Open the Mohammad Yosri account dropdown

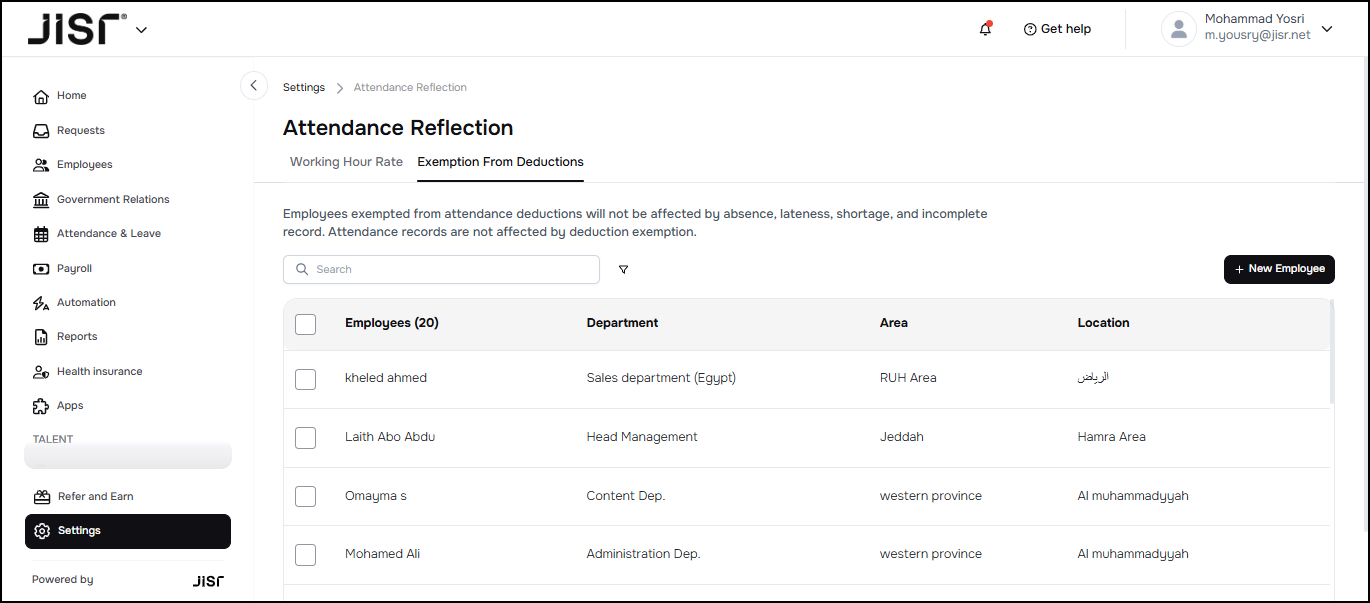pos(1327,29)
